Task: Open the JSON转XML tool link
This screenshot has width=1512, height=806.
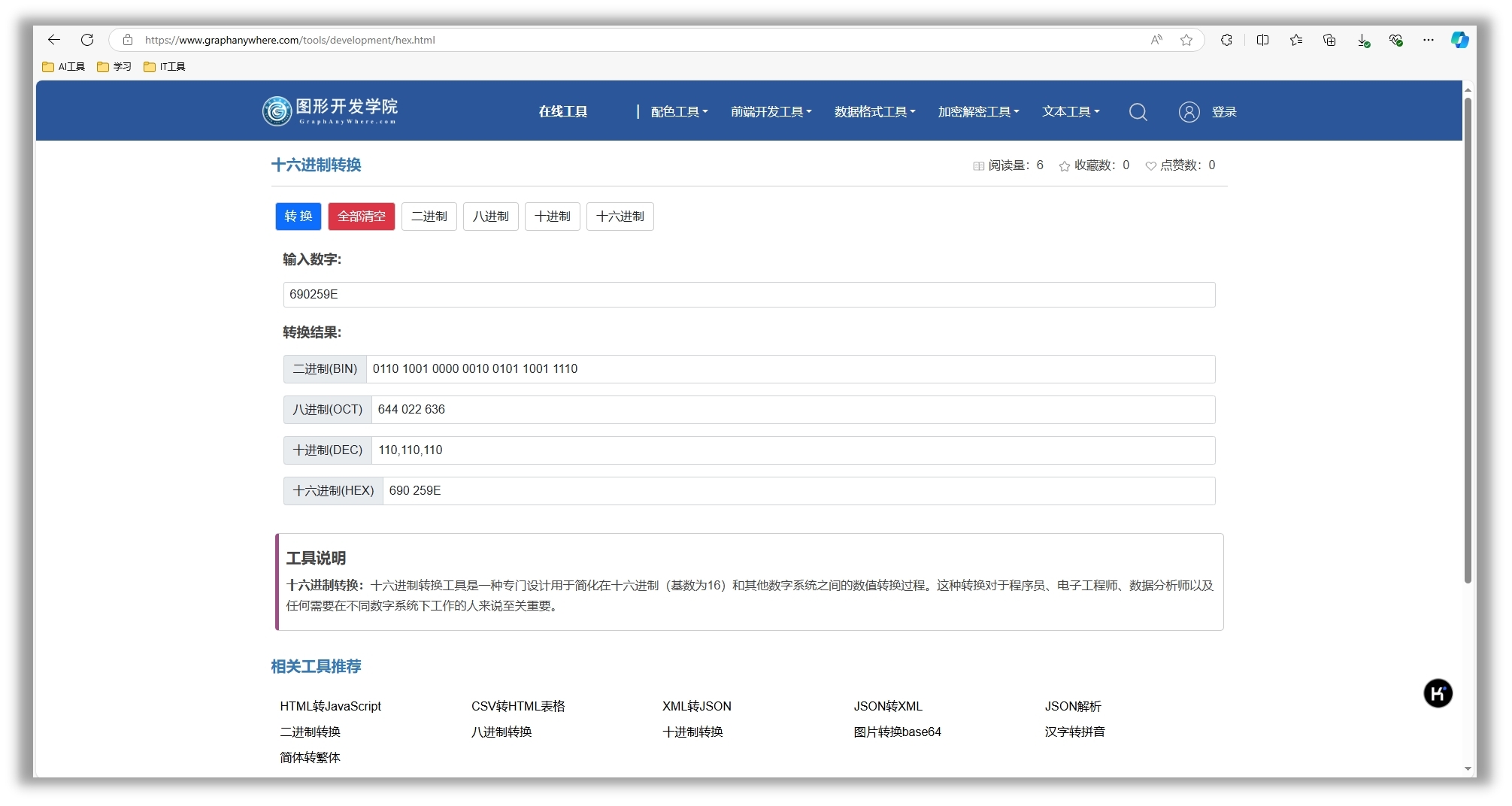Action: click(x=888, y=707)
